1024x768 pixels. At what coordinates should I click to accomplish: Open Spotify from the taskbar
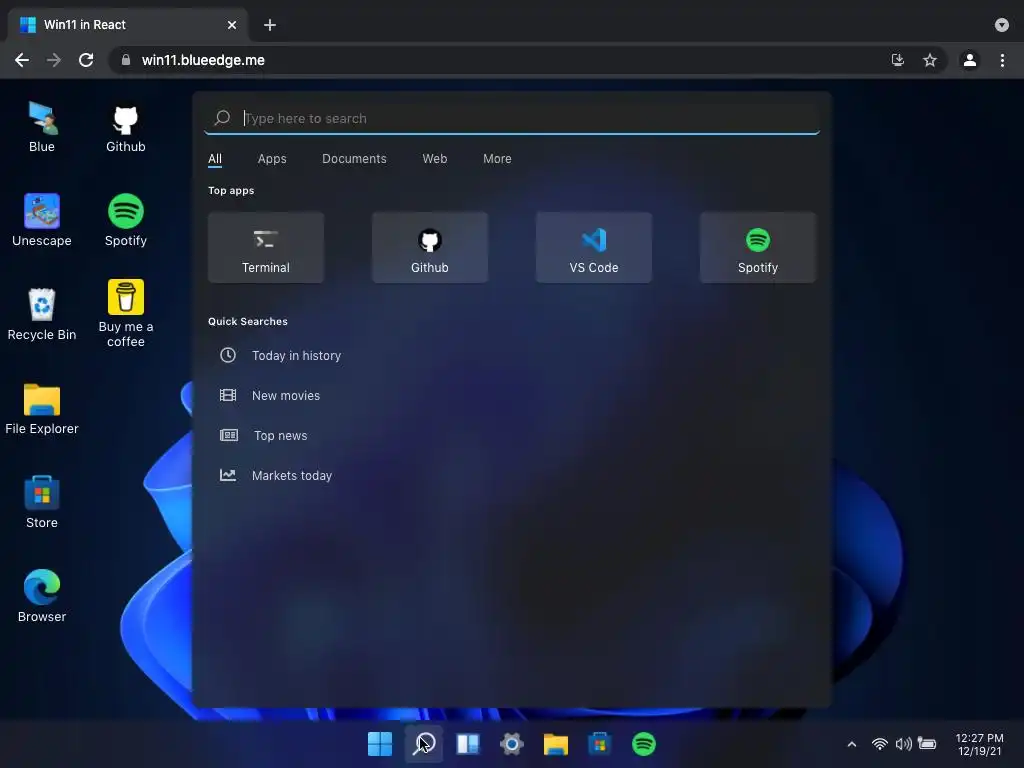click(x=644, y=744)
